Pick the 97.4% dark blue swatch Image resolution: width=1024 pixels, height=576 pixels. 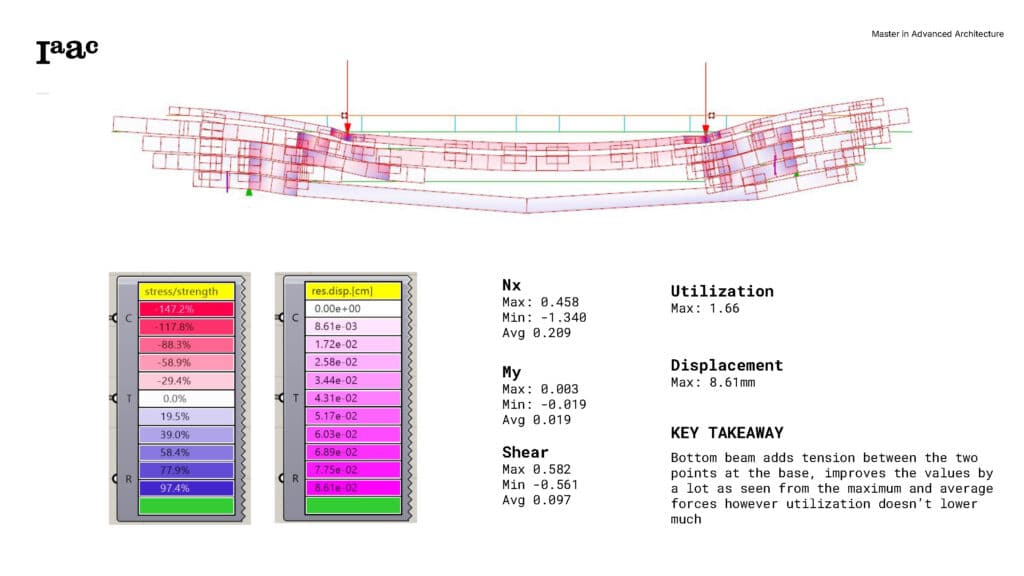click(186, 487)
